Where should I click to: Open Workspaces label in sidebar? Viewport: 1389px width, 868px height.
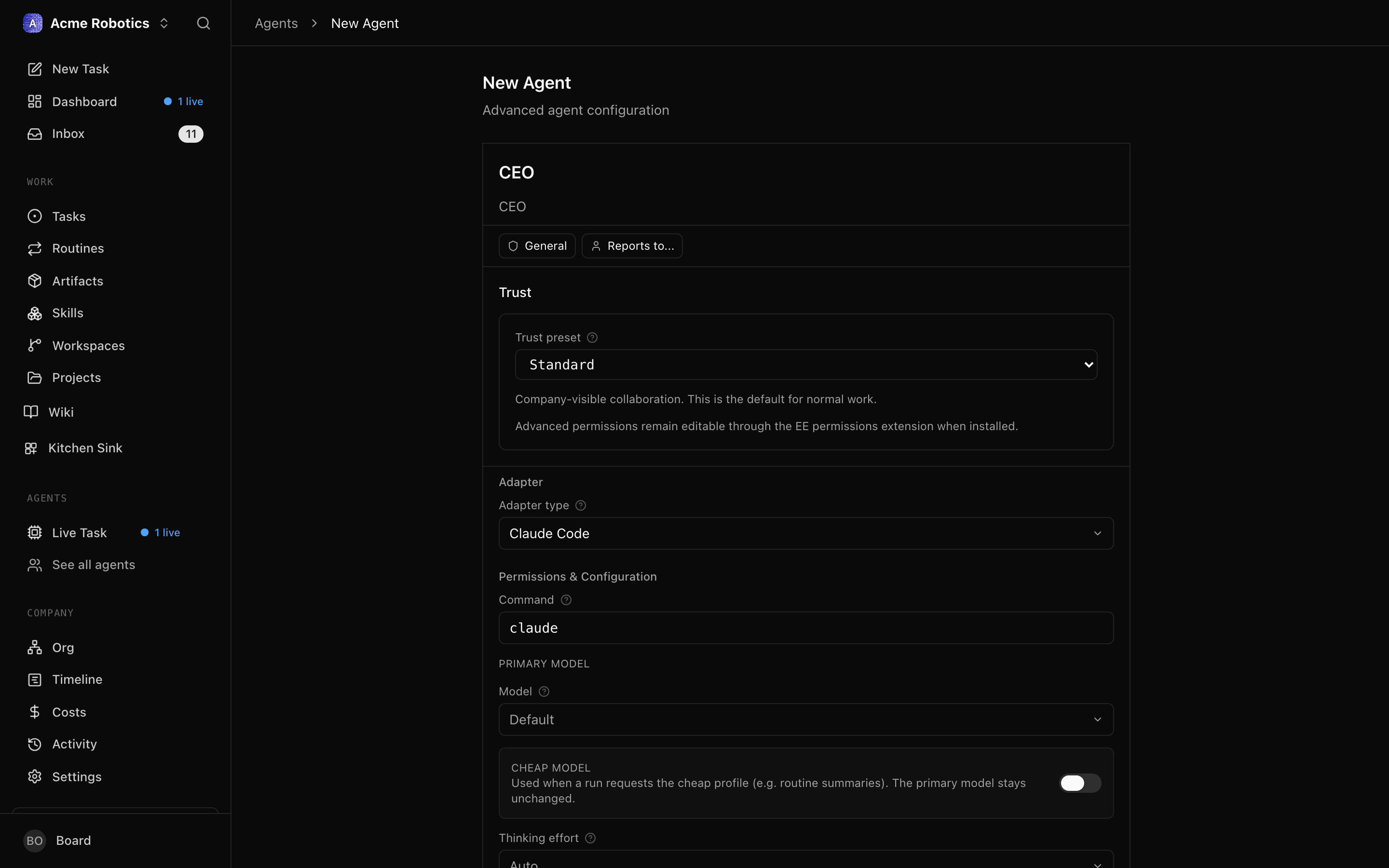point(88,346)
